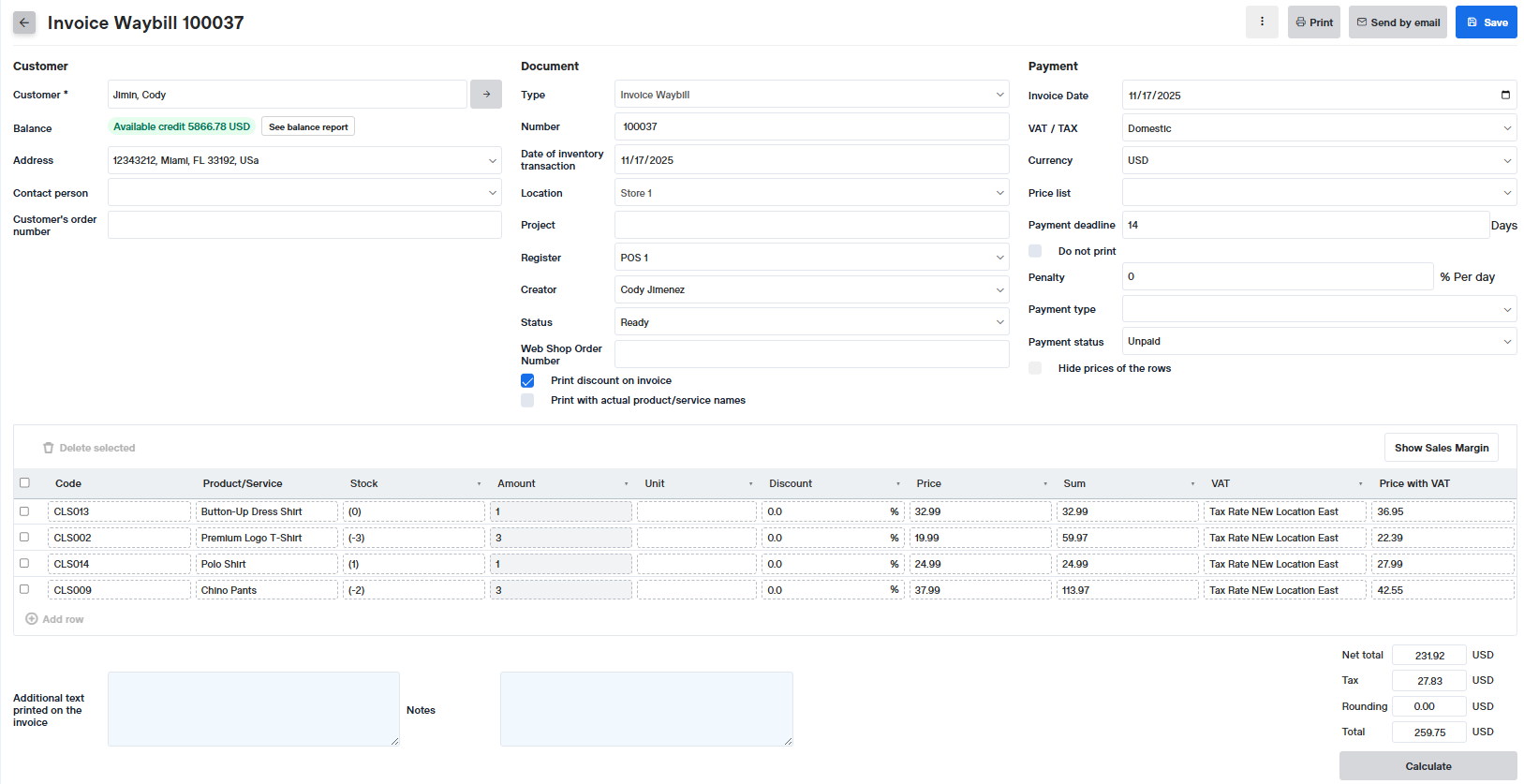Open the Creator dropdown
This screenshot has height=784, width=1524.
(x=812, y=289)
